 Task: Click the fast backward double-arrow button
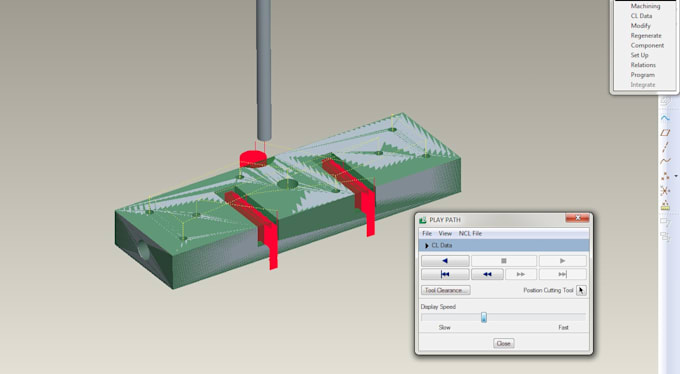click(x=487, y=274)
